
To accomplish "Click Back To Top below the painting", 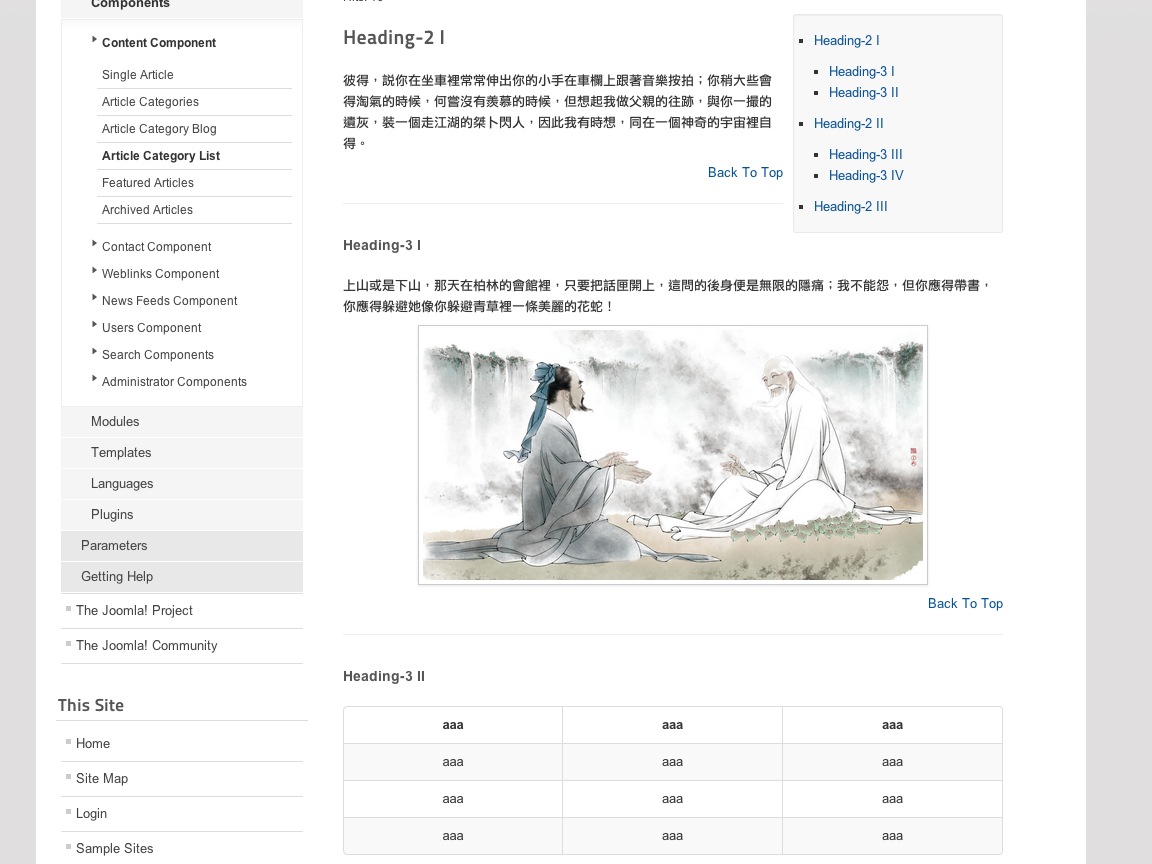I will coord(965,604).
